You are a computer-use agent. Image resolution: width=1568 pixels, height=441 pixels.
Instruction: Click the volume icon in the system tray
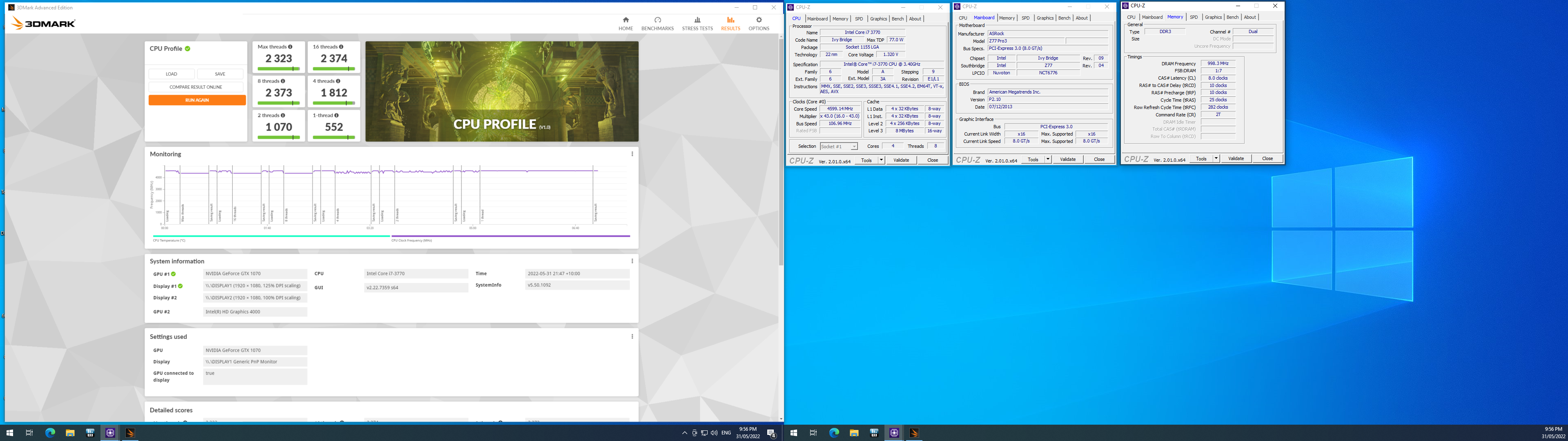pos(714,433)
